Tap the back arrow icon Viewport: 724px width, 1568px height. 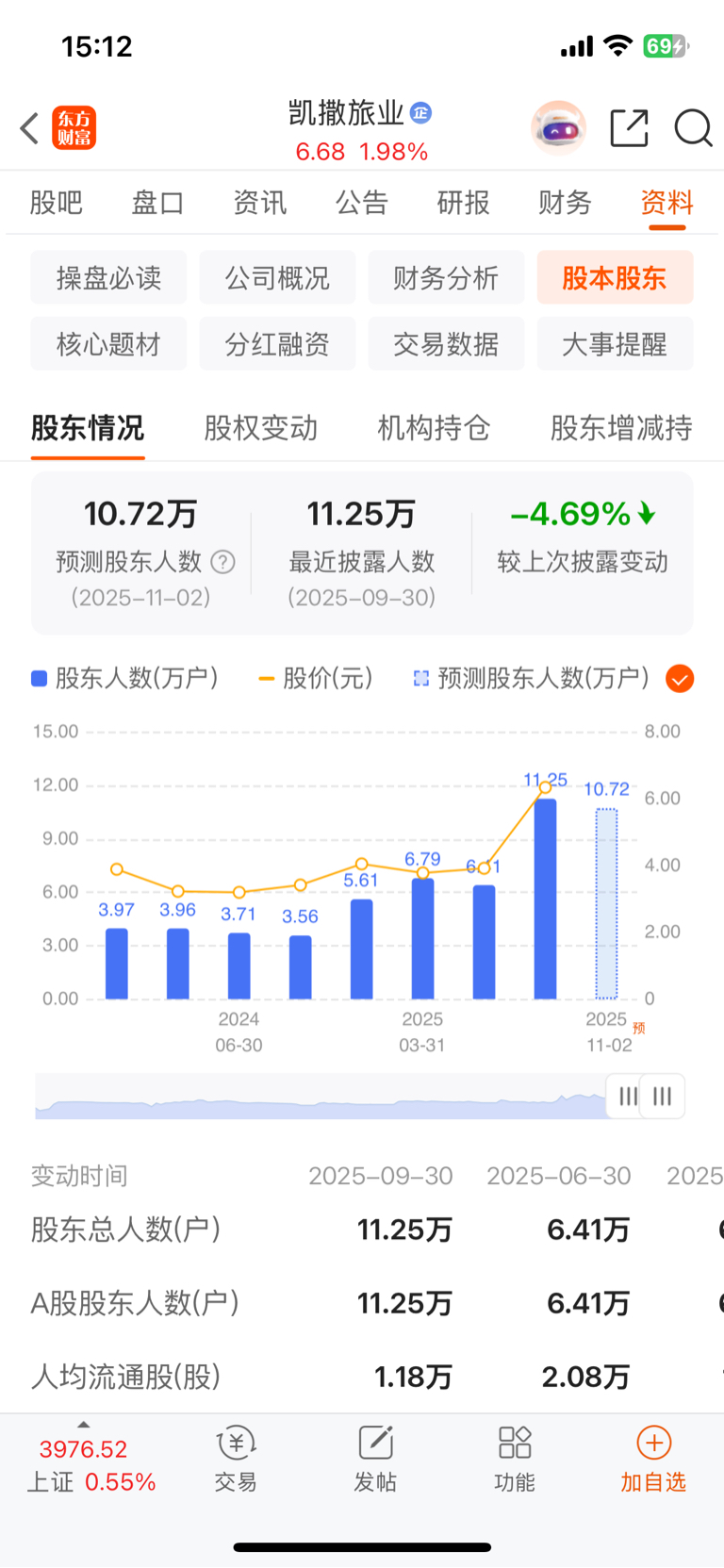(x=29, y=128)
